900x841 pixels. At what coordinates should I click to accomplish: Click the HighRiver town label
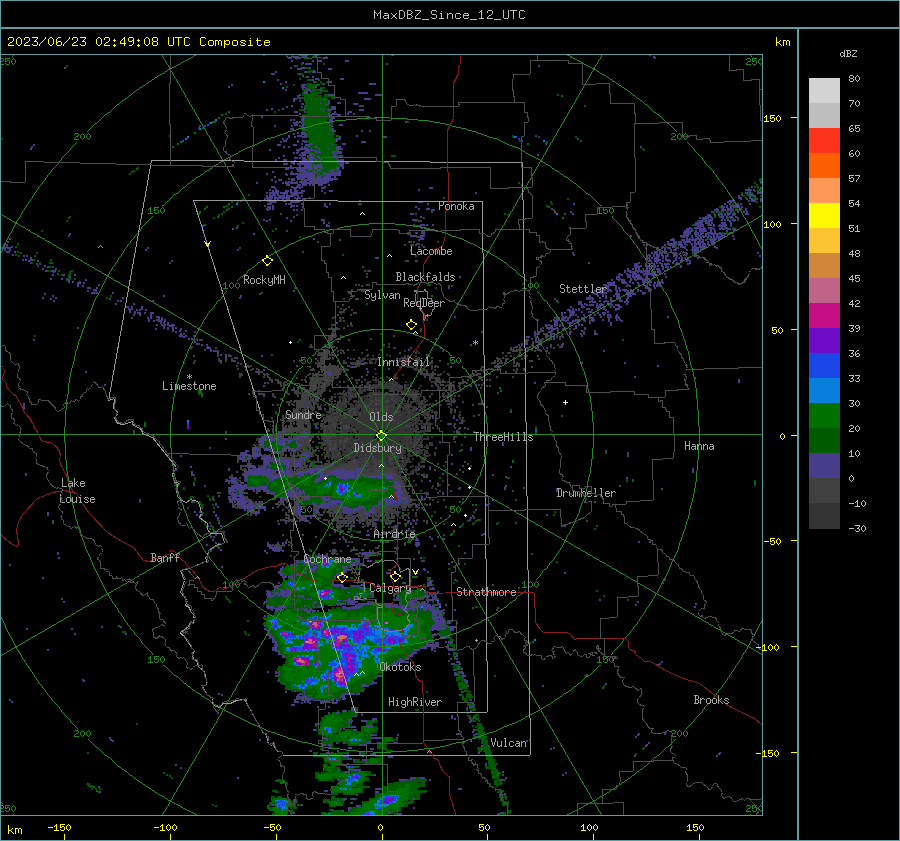[415, 702]
